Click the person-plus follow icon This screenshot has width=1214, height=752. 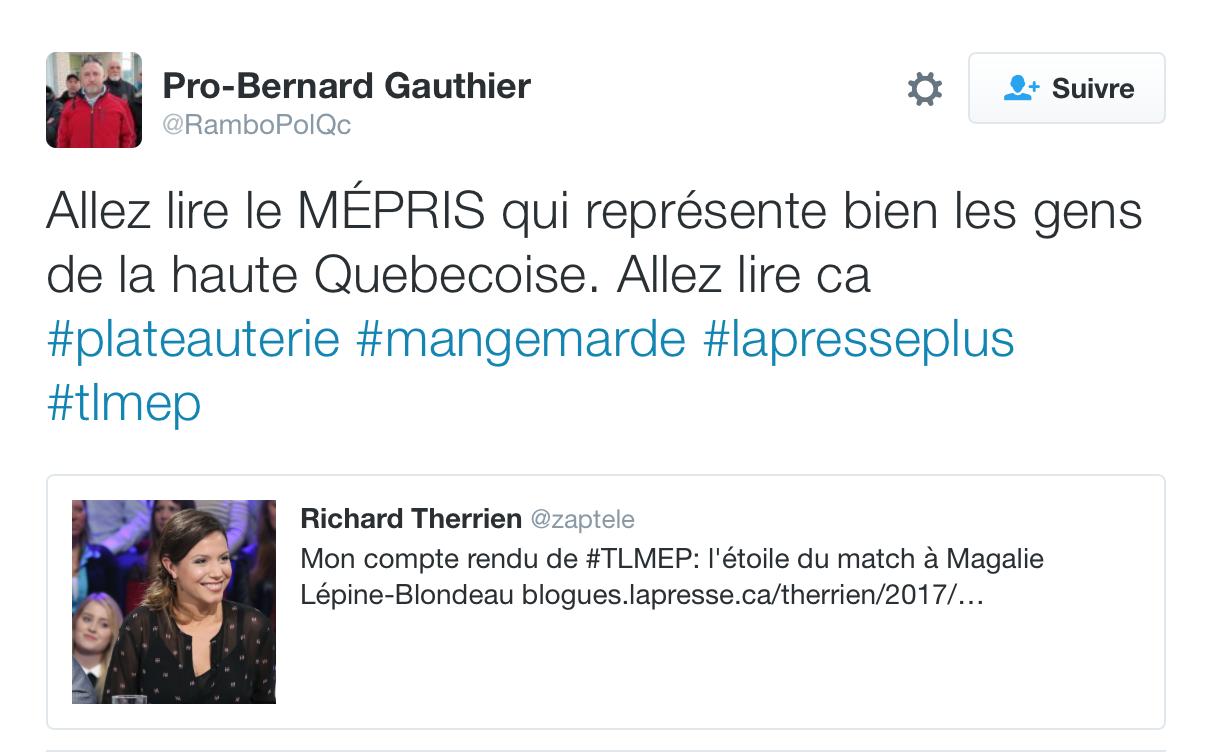[x=1021, y=88]
